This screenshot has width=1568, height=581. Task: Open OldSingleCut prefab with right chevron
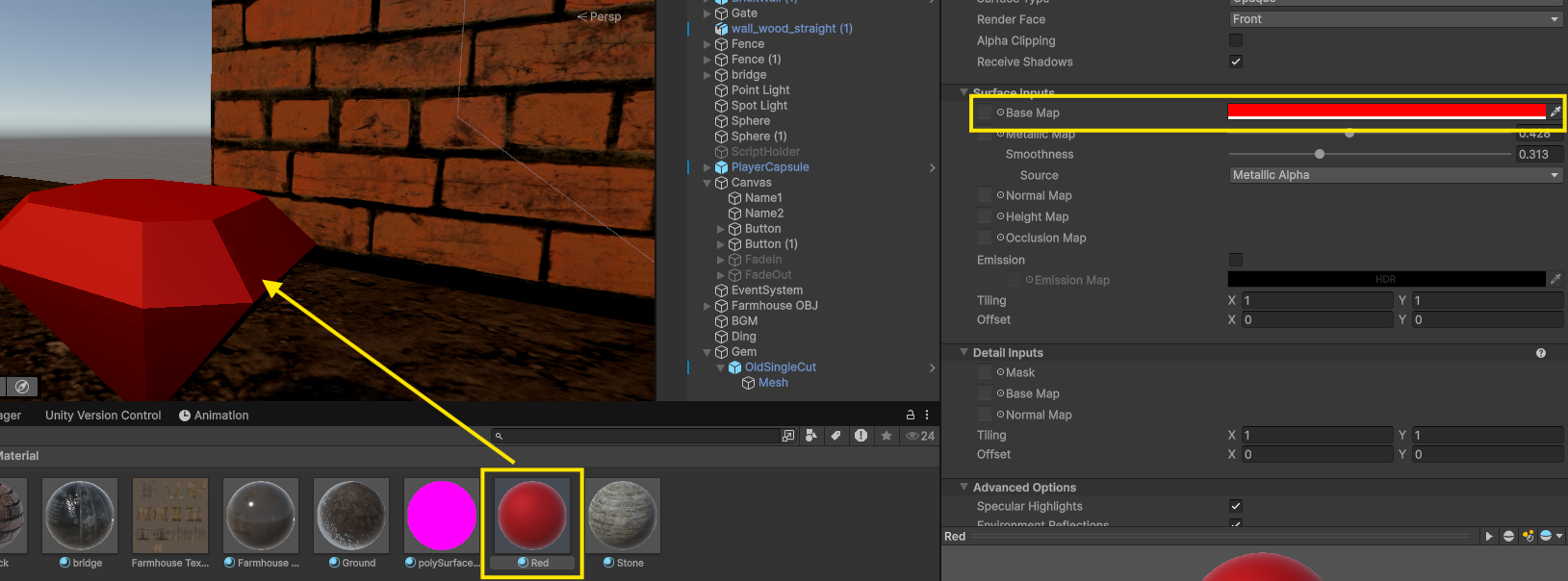pos(932,367)
